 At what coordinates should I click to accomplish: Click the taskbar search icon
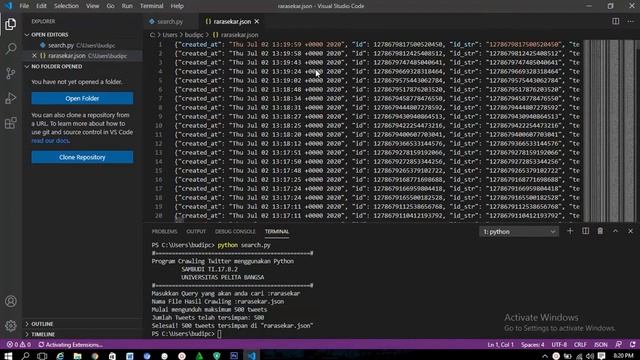[x=25, y=356]
